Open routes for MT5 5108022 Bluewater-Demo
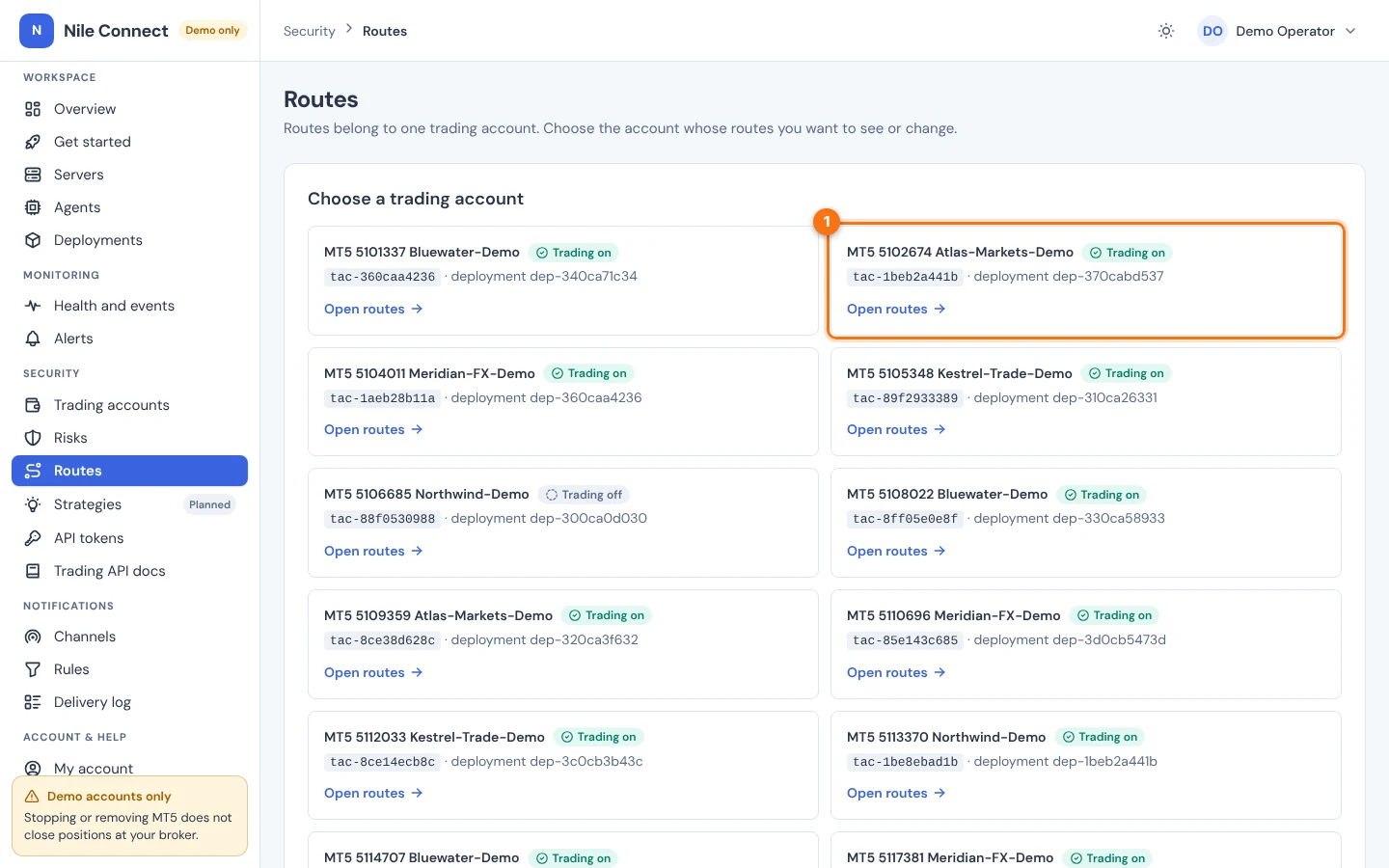1389x868 pixels. point(896,551)
